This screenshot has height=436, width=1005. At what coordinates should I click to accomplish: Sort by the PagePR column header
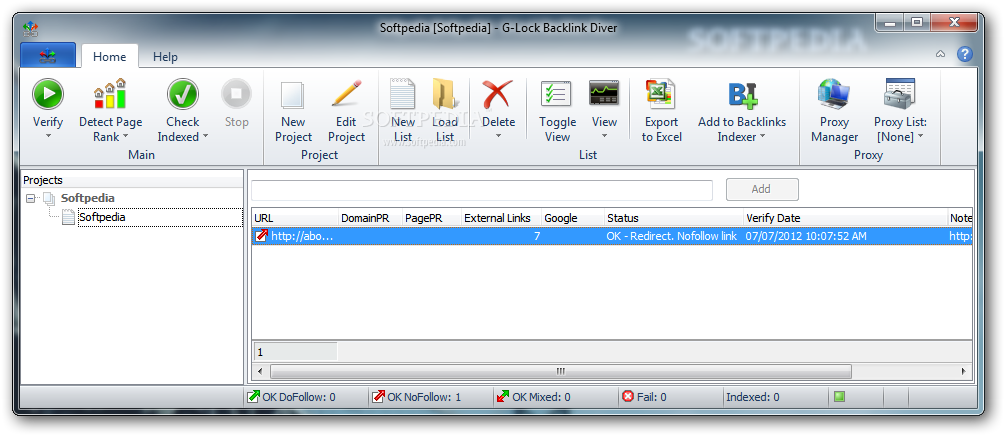click(431, 218)
